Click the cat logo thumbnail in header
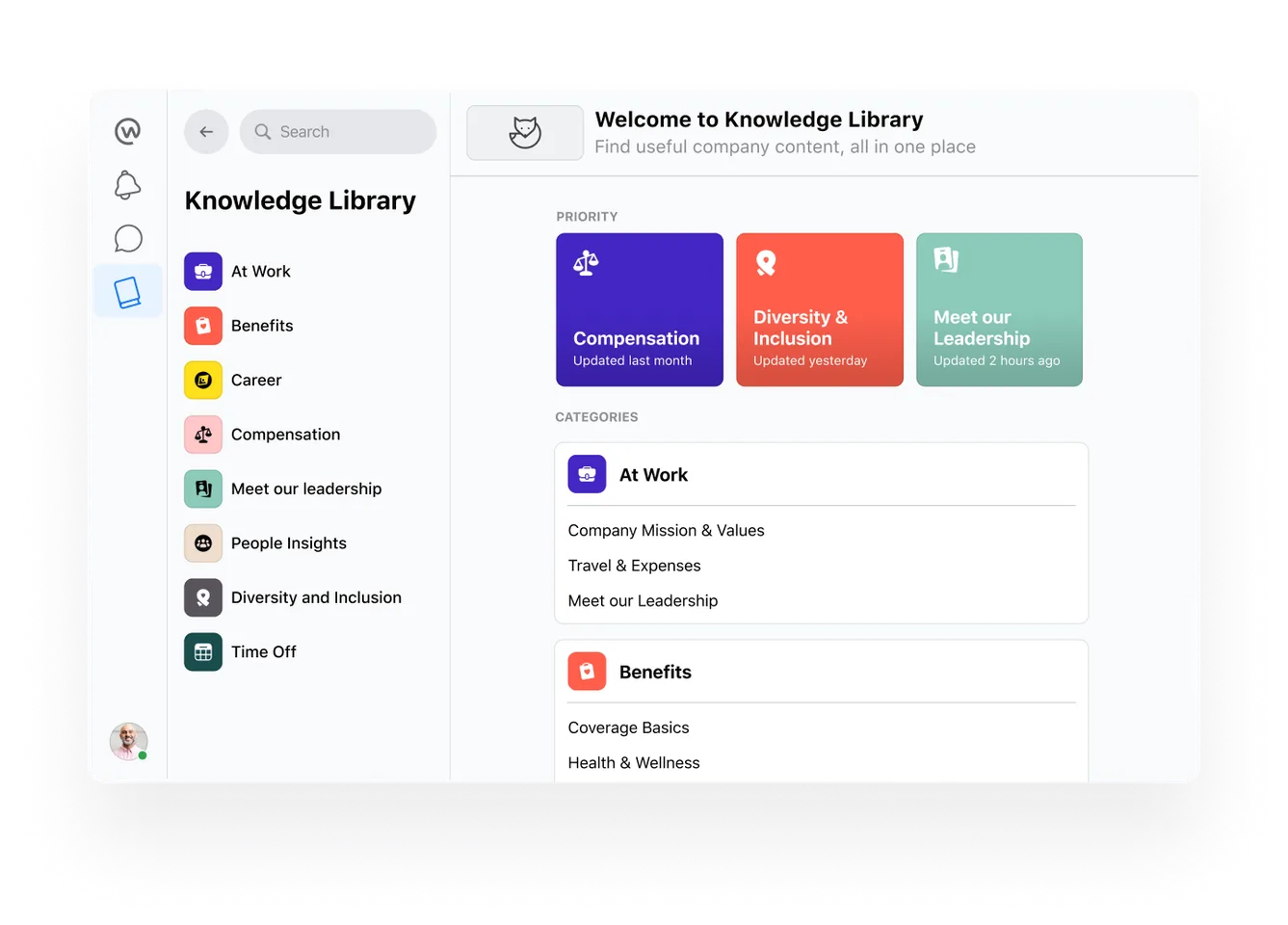Viewport: 1288px width, 925px height. [x=525, y=133]
